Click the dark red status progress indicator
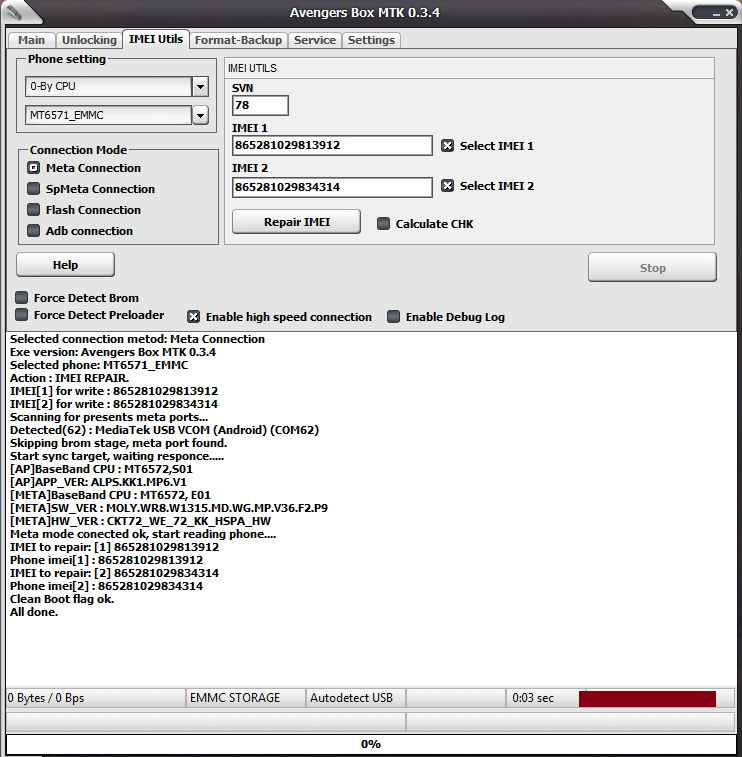742x757 pixels. tap(647, 699)
